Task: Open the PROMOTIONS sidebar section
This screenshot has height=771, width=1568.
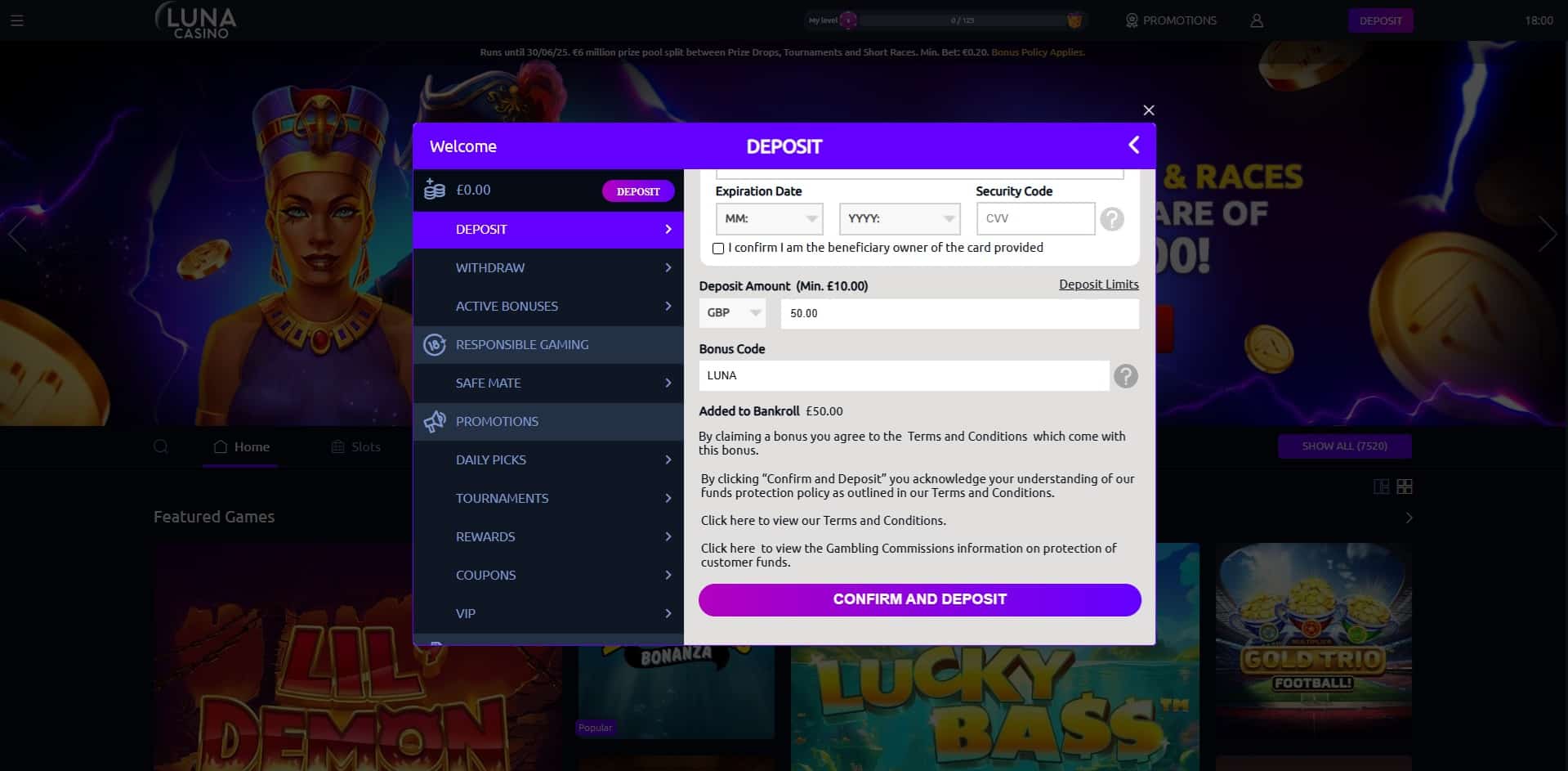Action: coord(548,421)
